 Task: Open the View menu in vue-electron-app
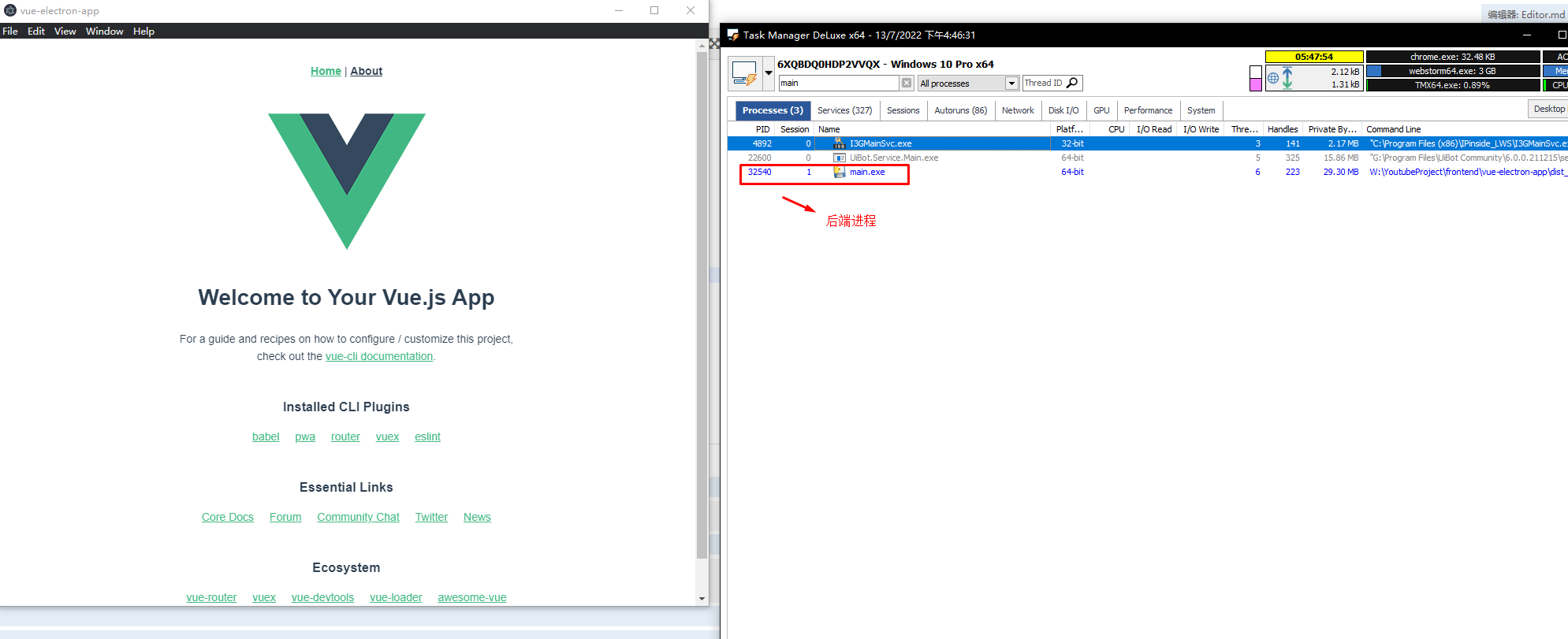(x=65, y=32)
